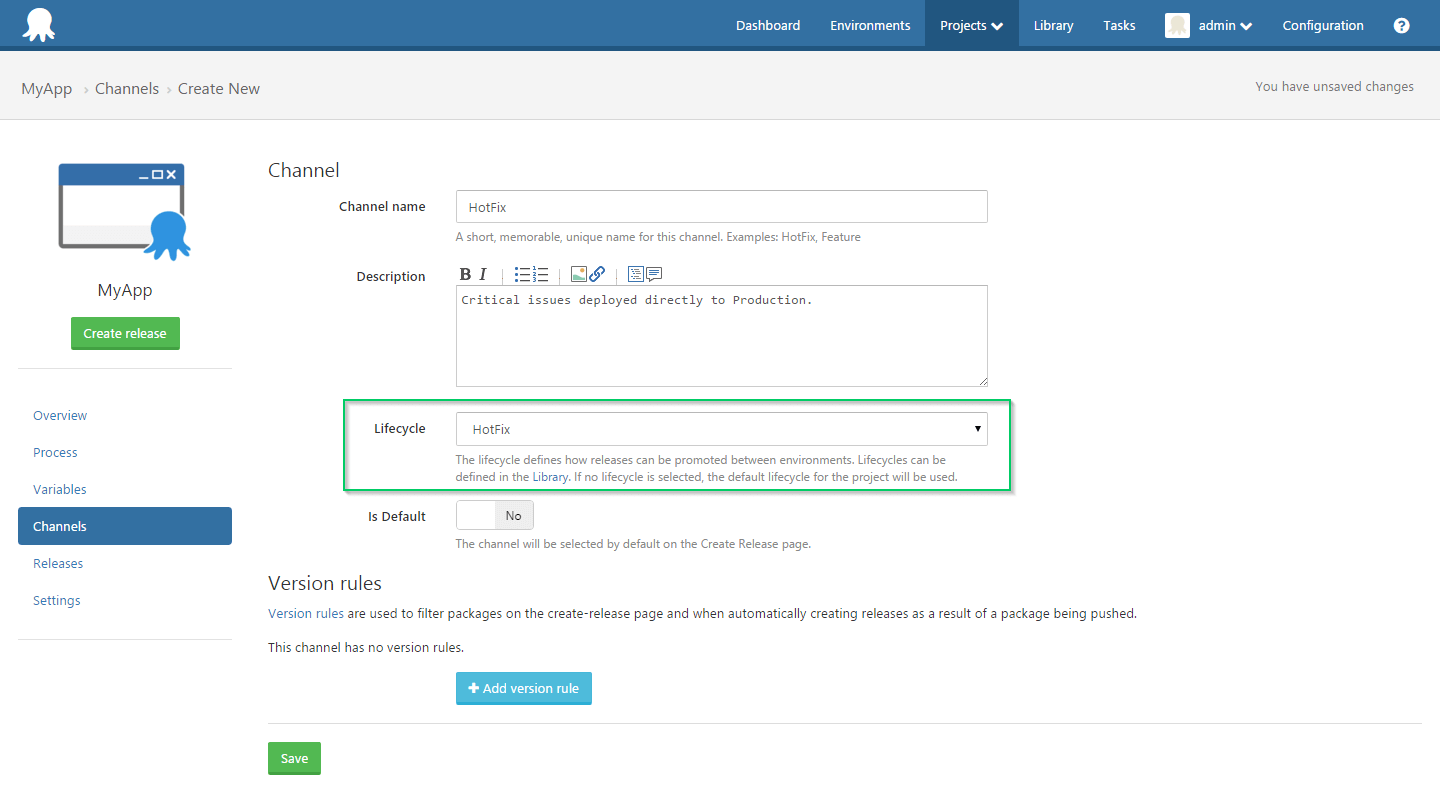Expand the admin user menu
Screen dimensions: 1440x788
(1209, 26)
